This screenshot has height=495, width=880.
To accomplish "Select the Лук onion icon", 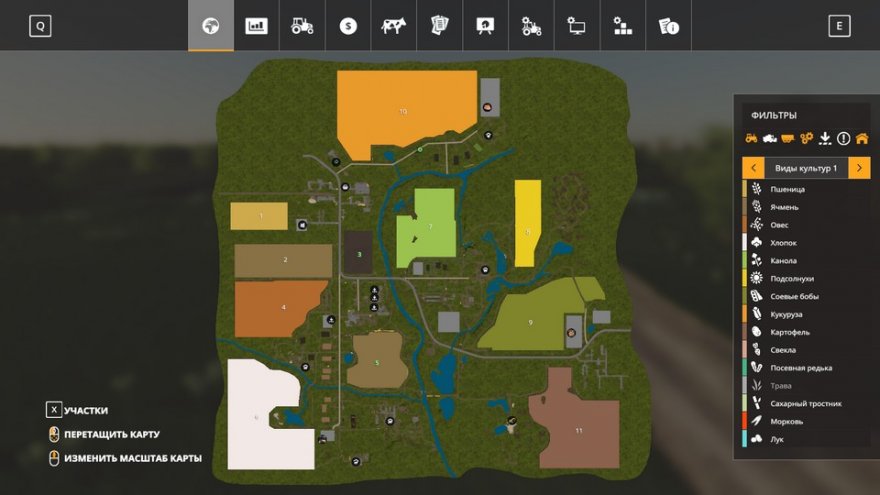I will (757, 439).
